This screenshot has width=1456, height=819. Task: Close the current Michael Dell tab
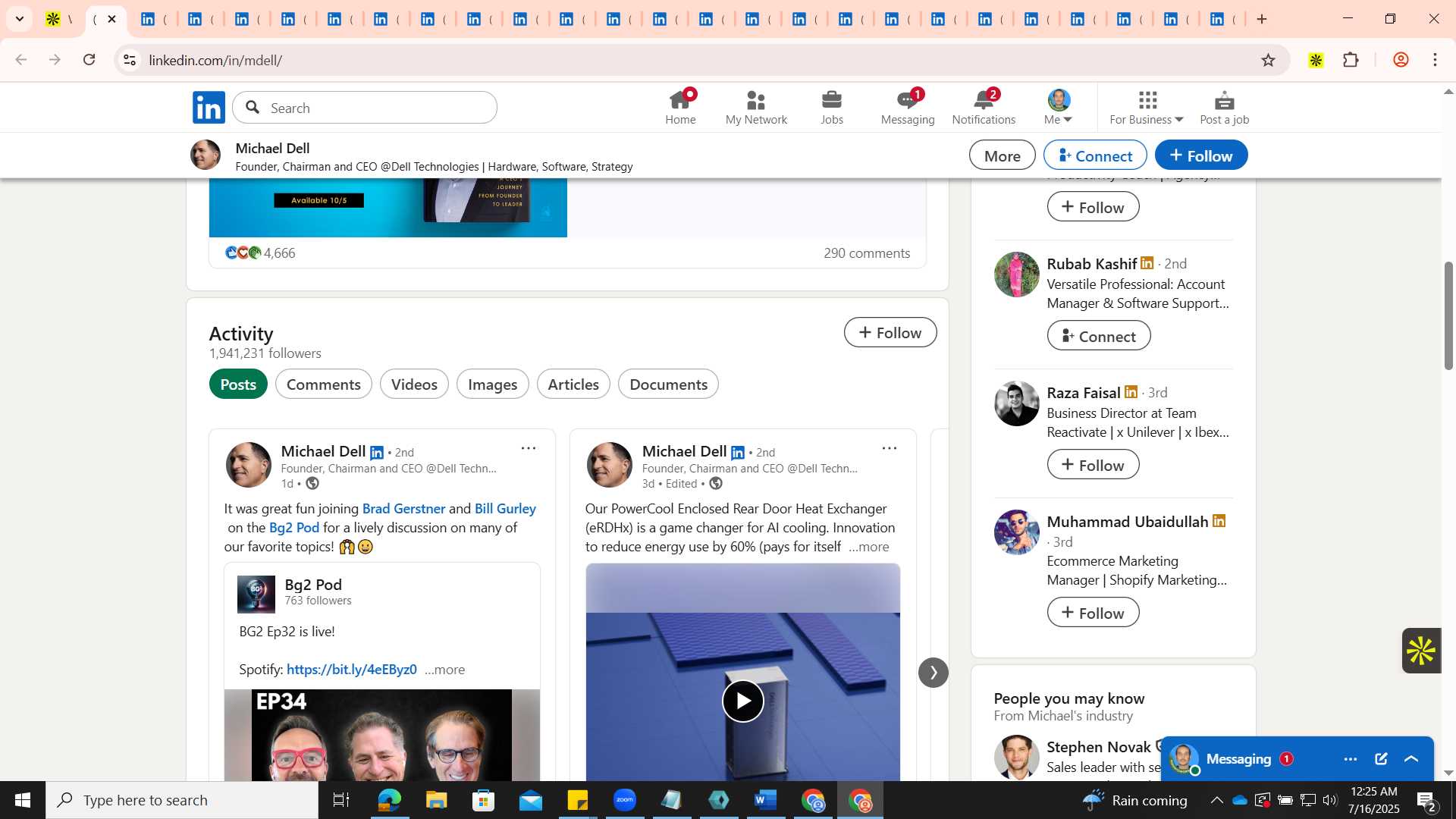112,19
